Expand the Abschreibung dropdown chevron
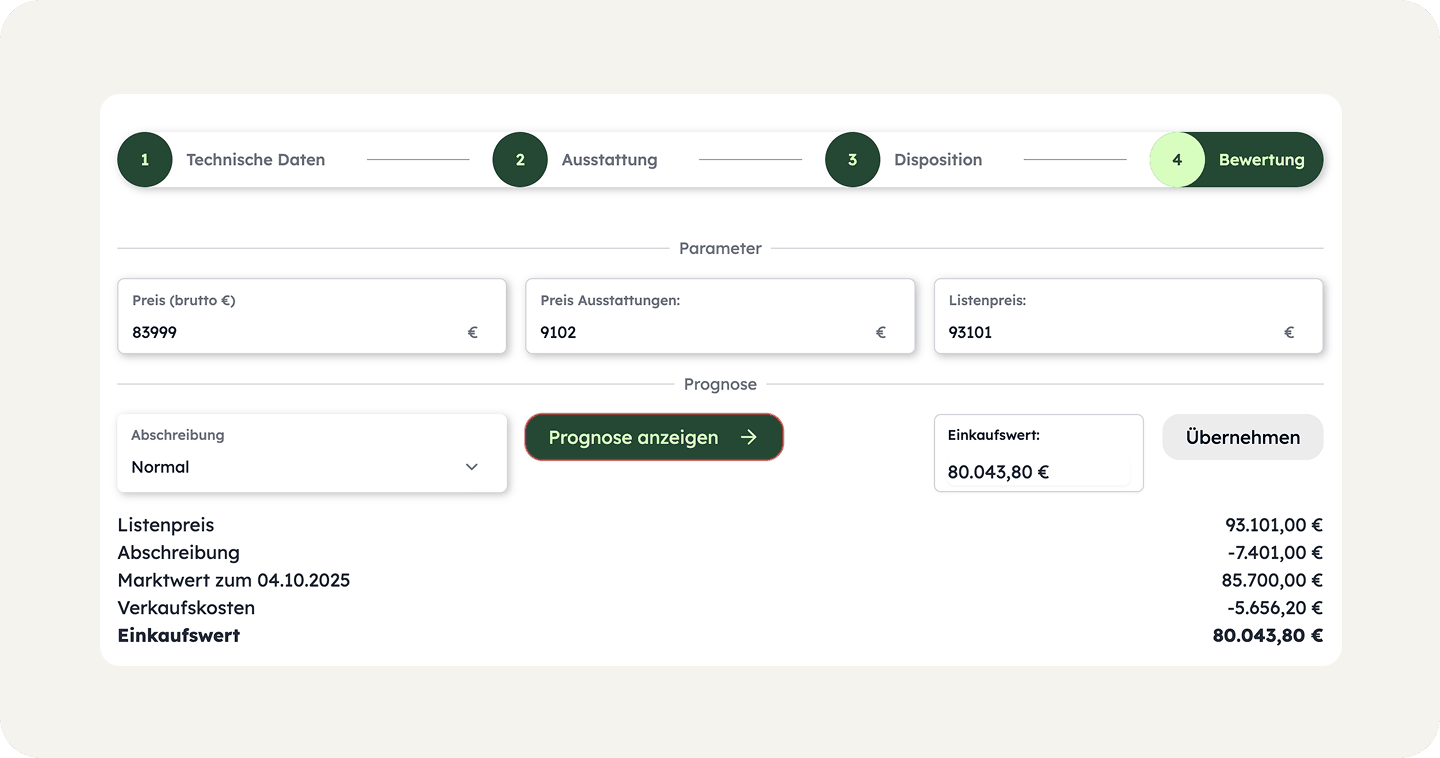 (x=472, y=467)
